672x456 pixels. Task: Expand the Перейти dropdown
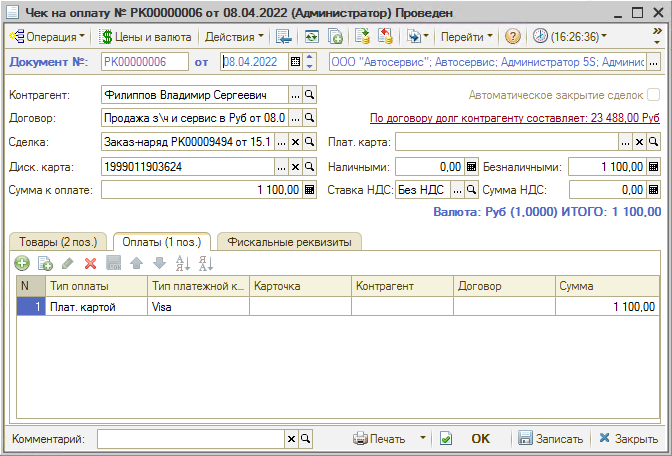(467, 36)
